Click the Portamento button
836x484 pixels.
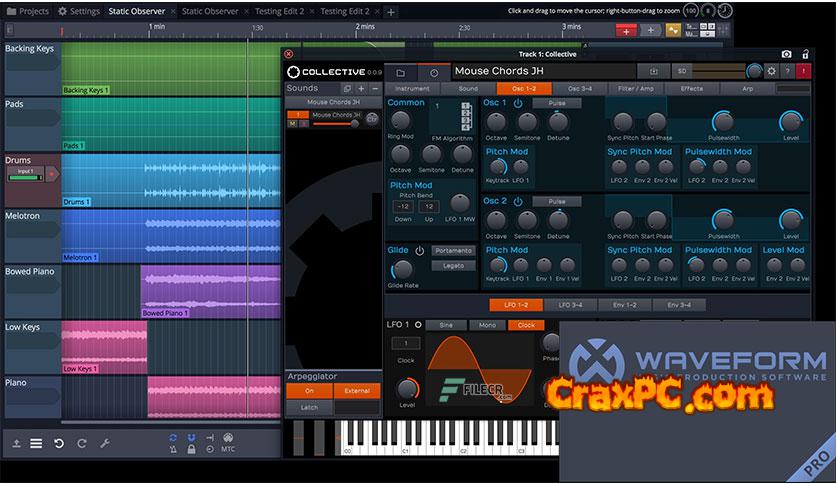[x=453, y=251]
